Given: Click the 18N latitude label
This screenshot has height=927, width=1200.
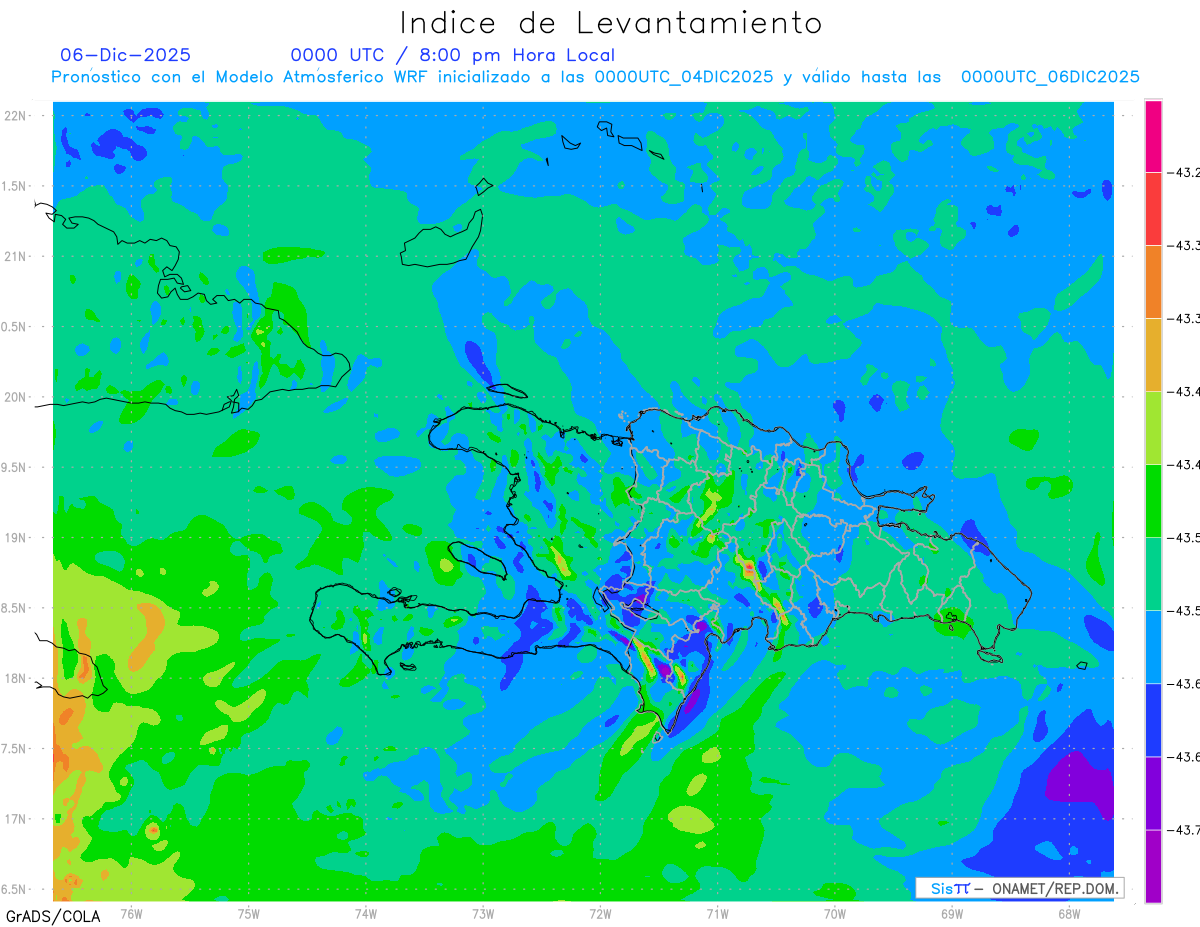Looking at the screenshot, I should point(17,678).
